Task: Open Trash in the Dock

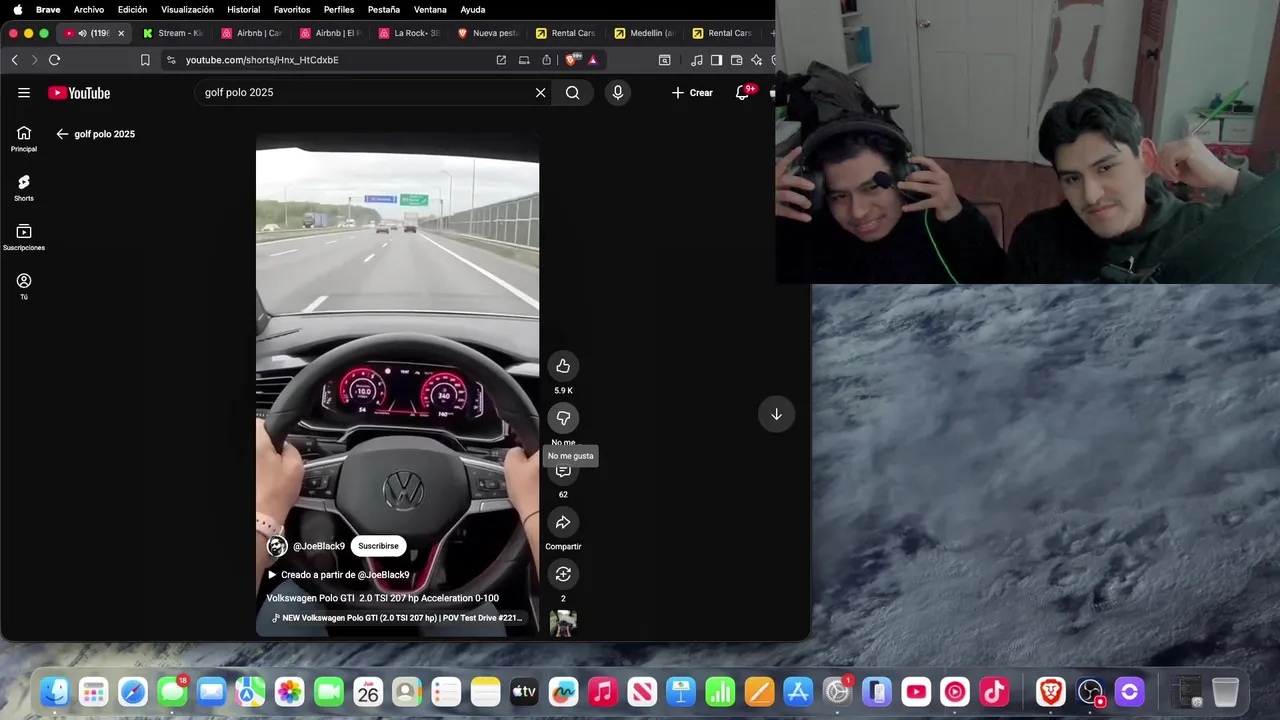Action: point(1225,692)
